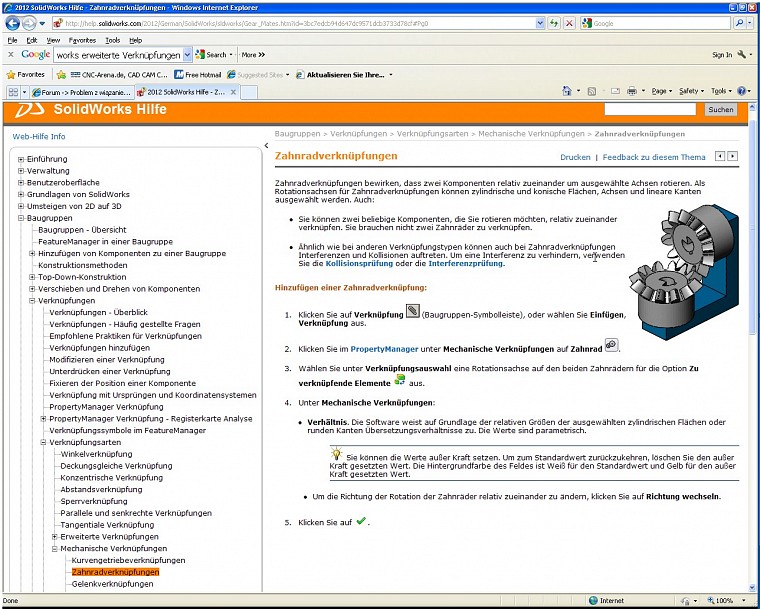Open the Edit menu
This screenshot has height=609, width=760.
click(32, 40)
